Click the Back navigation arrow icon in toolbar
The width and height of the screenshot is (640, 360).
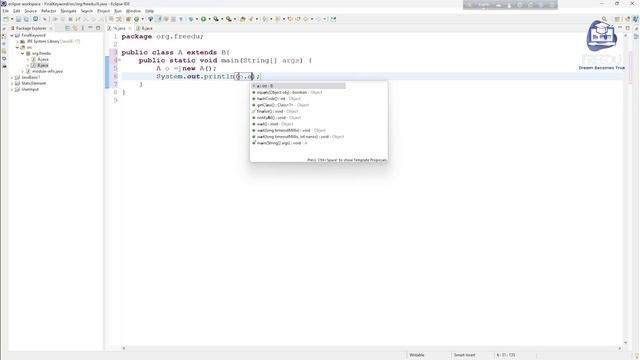coord(306,19)
